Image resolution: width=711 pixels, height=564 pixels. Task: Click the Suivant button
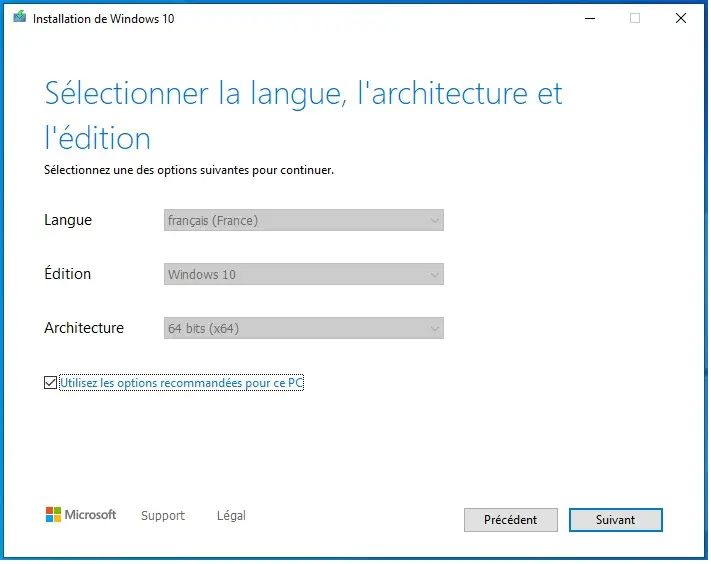coord(617,521)
